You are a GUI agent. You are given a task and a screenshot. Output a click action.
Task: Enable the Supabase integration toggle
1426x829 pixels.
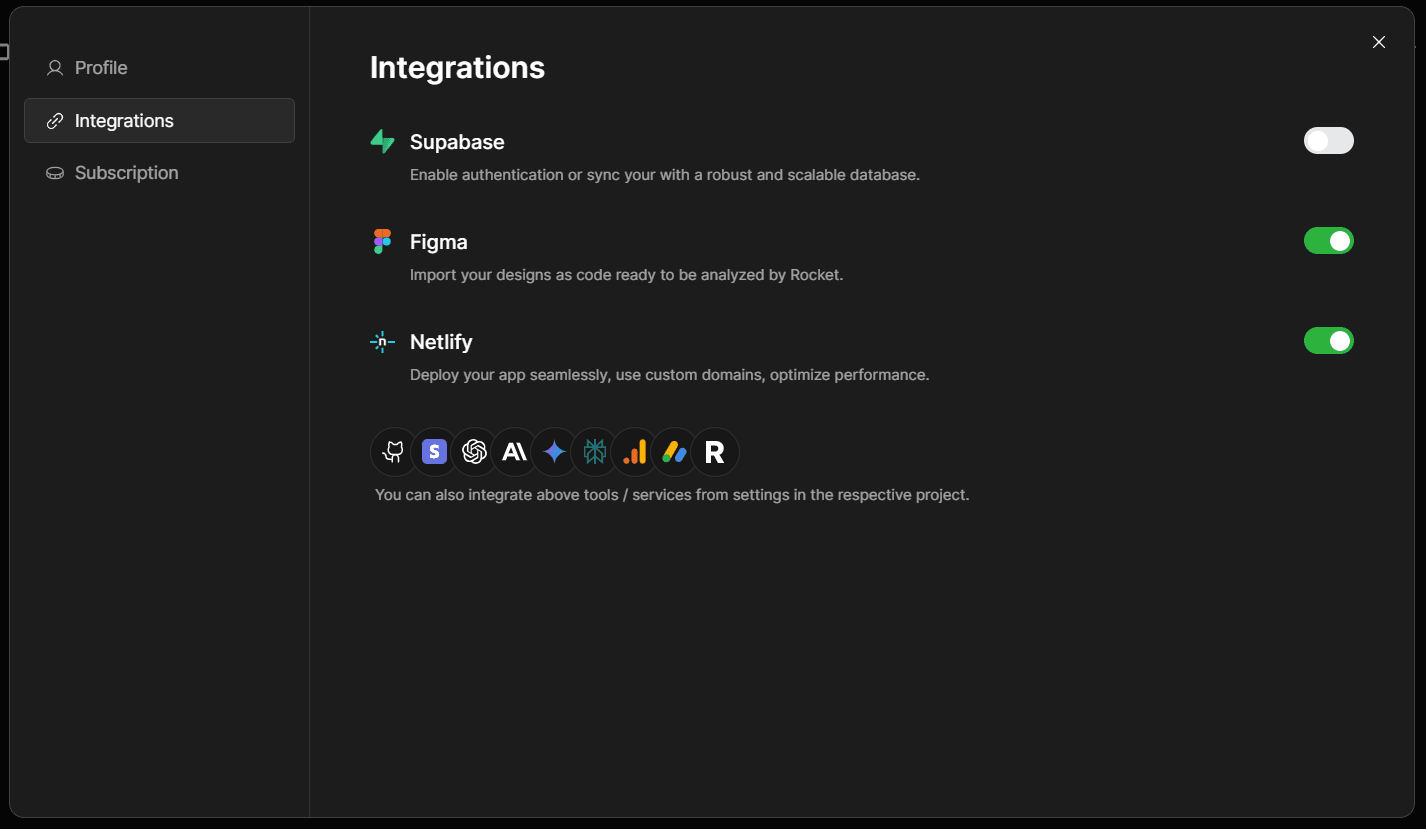click(x=1328, y=140)
